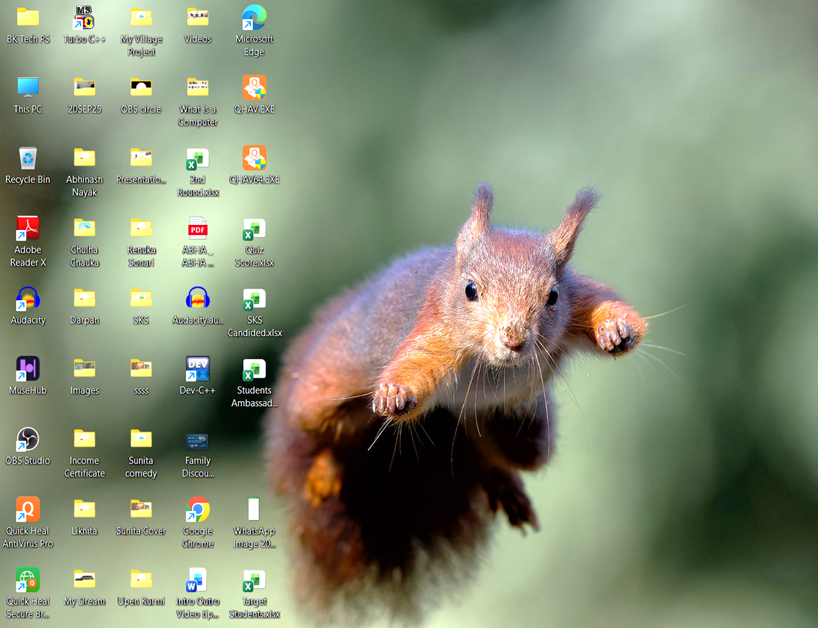
Task: Open the Dev-C++ shortcut
Action: point(198,369)
